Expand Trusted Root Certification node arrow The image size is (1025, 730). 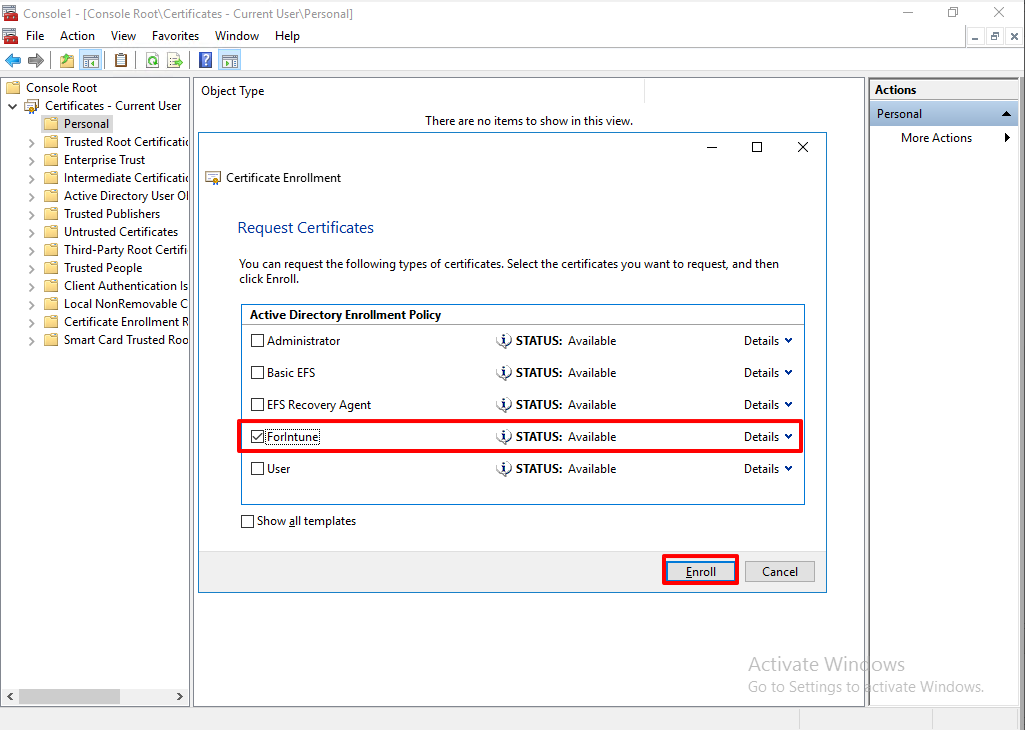tap(31, 142)
